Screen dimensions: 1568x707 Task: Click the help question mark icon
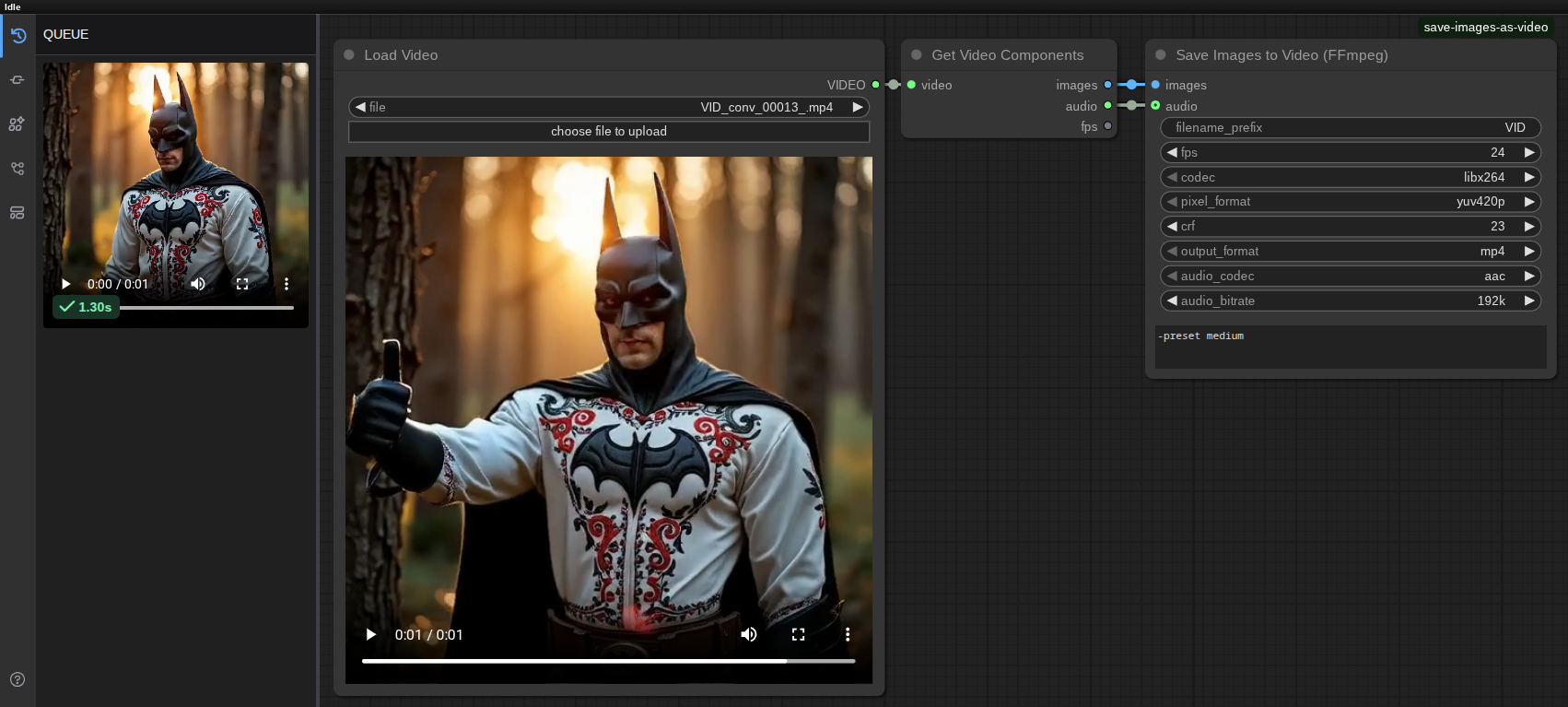[18, 679]
